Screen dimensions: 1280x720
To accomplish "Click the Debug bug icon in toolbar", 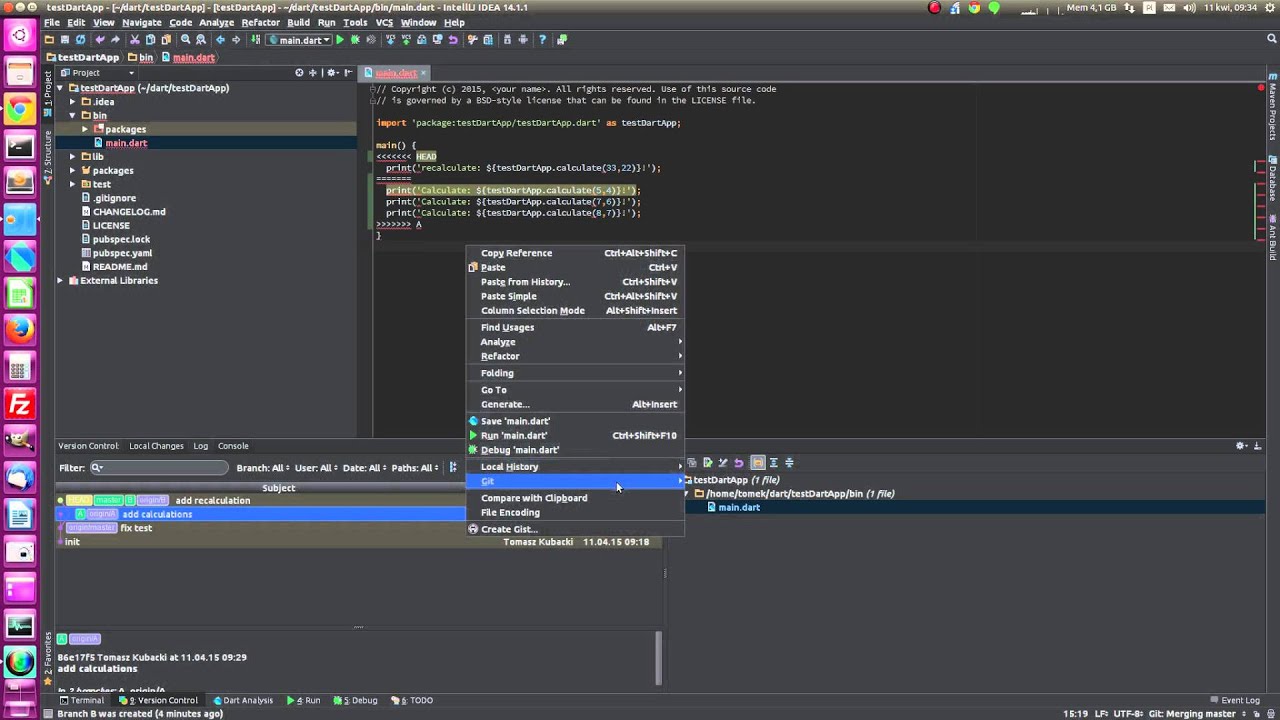I will point(355,40).
